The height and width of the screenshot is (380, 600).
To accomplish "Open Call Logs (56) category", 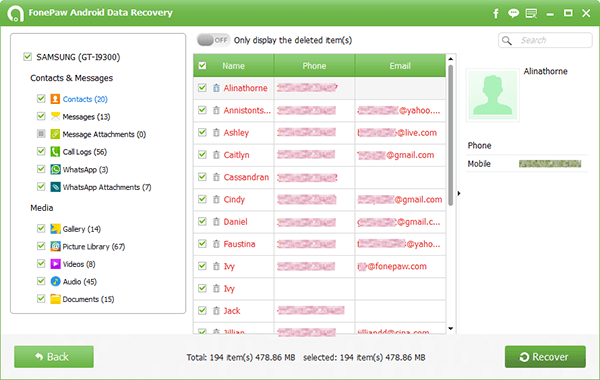I will tap(85, 152).
